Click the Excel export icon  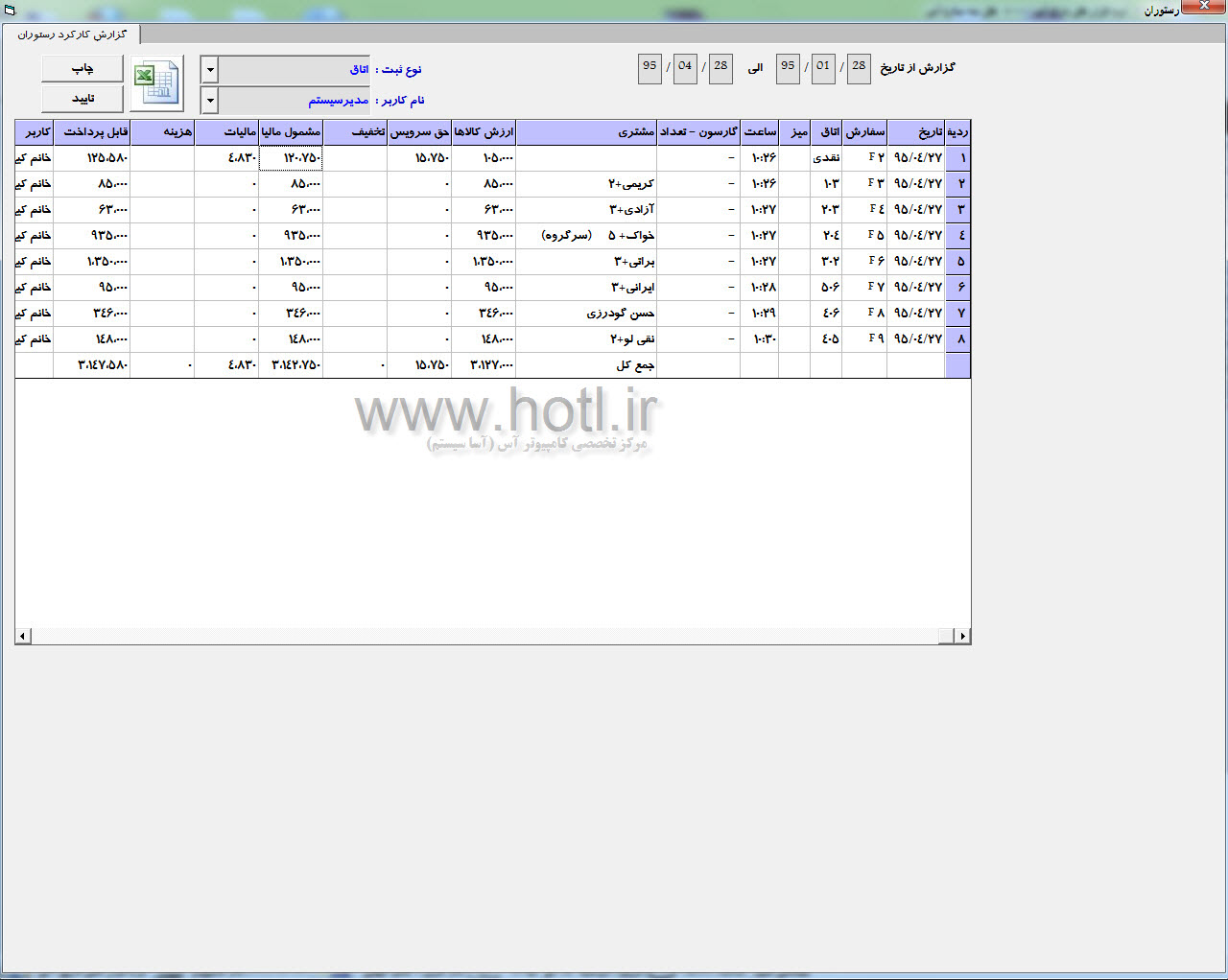click(156, 83)
